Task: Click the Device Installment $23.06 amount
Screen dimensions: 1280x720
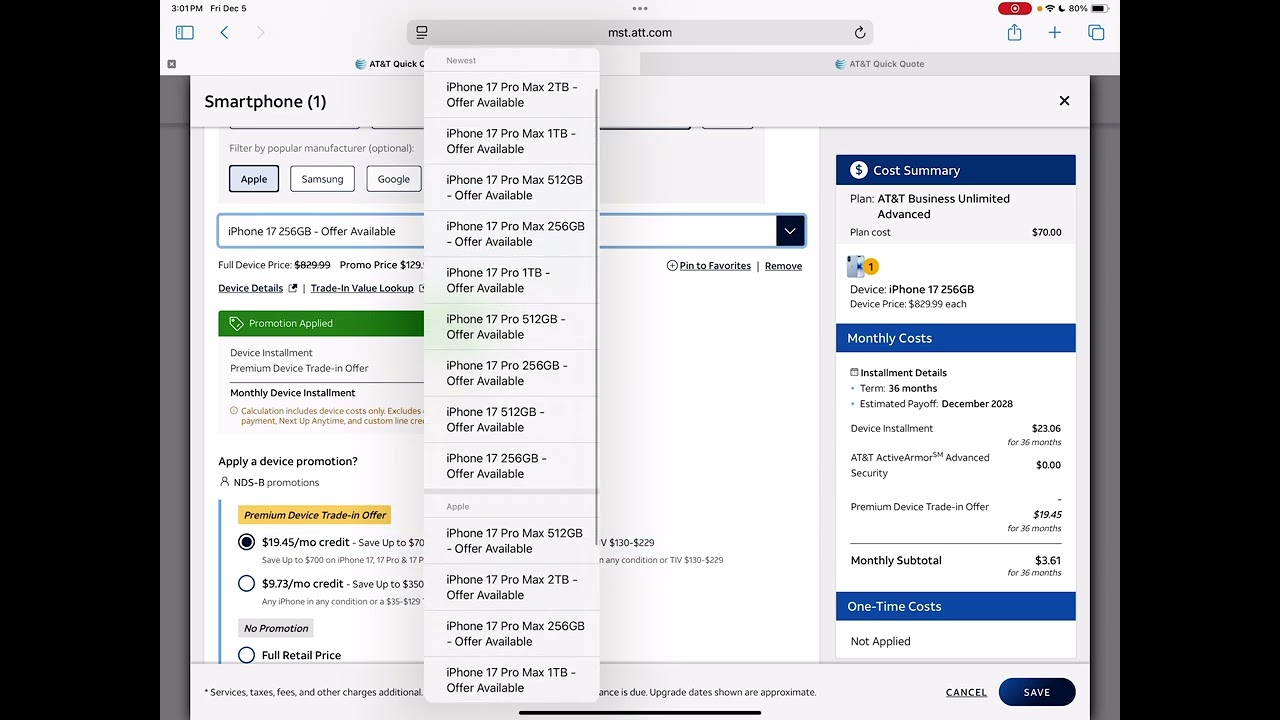Action: (1046, 428)
